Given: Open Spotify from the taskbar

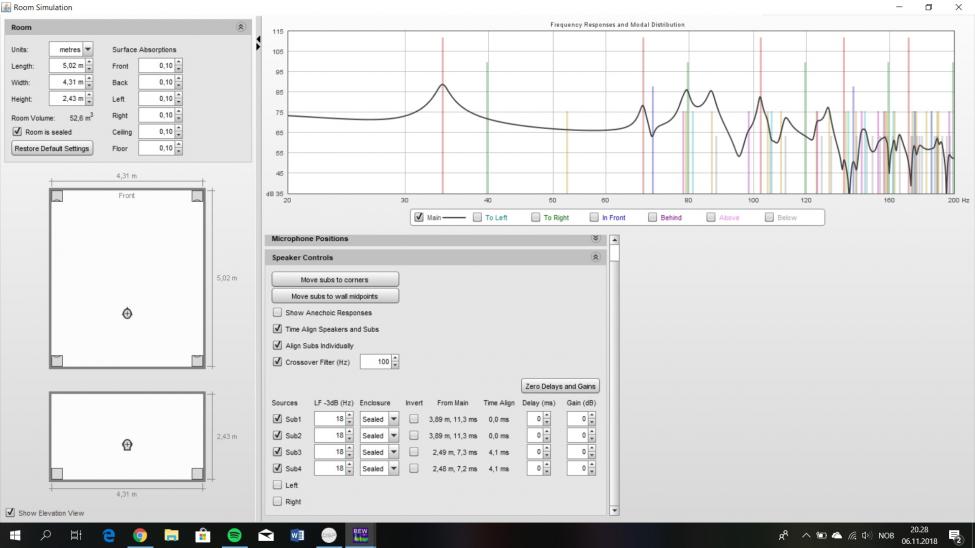Looking at the screenshot, I should point(234,535).
